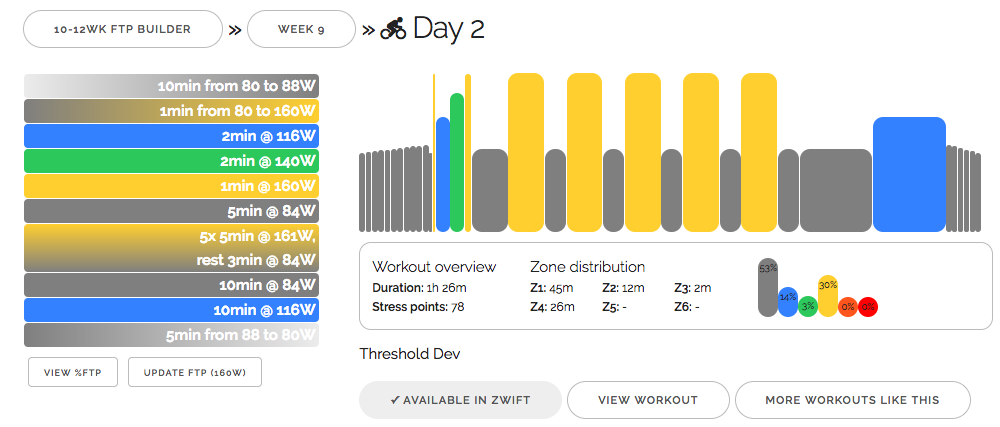Click the yellow 30% zone bar

827,296
